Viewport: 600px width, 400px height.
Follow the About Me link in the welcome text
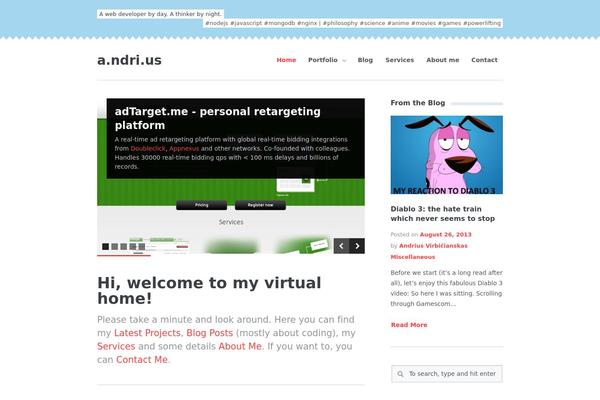pos(240,346)
